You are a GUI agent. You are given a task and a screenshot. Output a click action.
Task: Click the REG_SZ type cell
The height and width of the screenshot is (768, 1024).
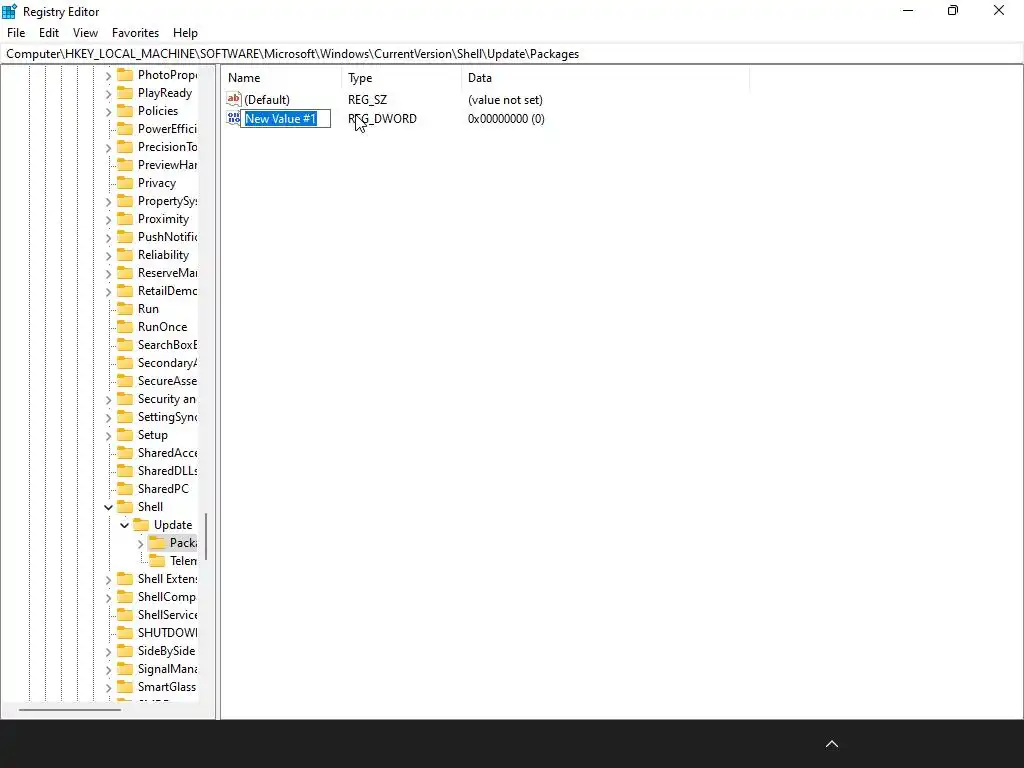(x=367, y=100)
